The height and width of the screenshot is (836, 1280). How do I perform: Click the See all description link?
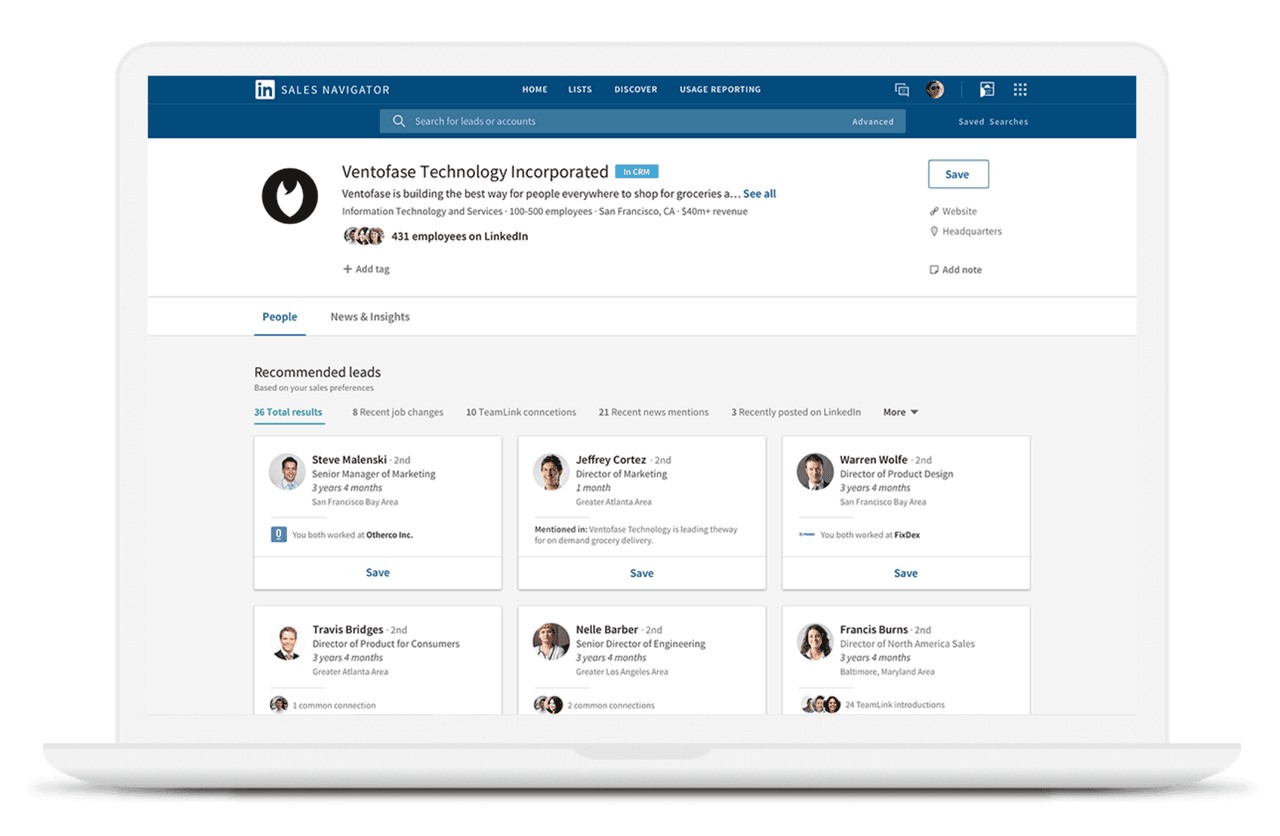(760, 194)
